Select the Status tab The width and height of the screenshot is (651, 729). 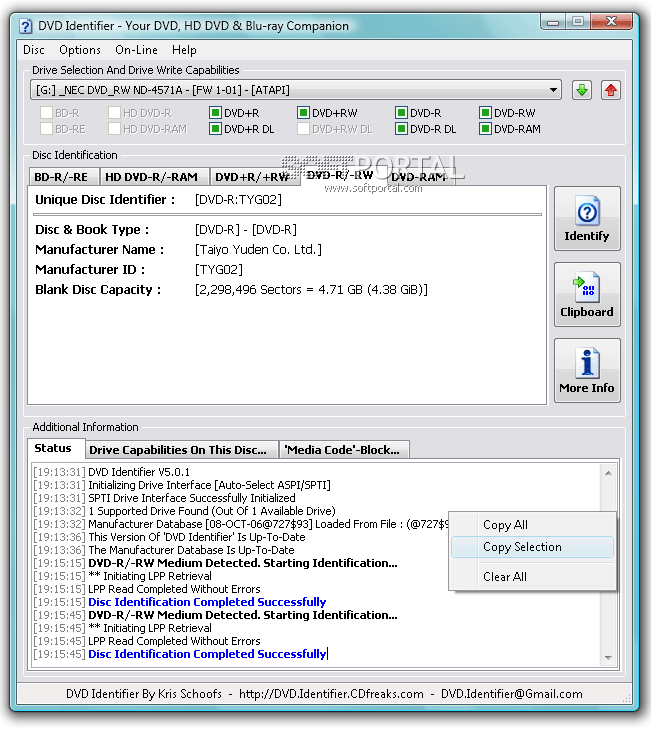pyautogui.click(x=55, y=448)
